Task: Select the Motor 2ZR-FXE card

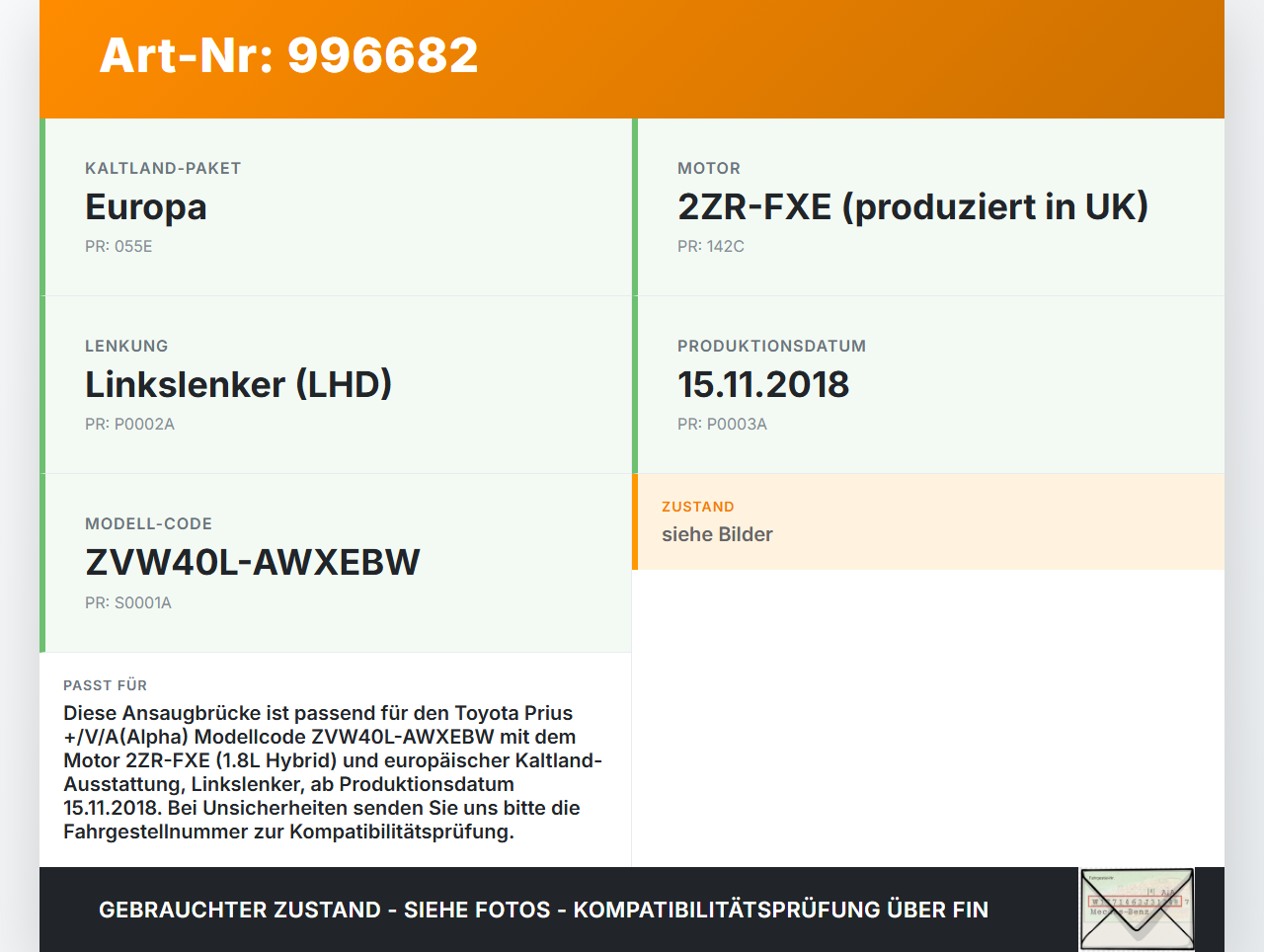Action: tap(928, 207)
